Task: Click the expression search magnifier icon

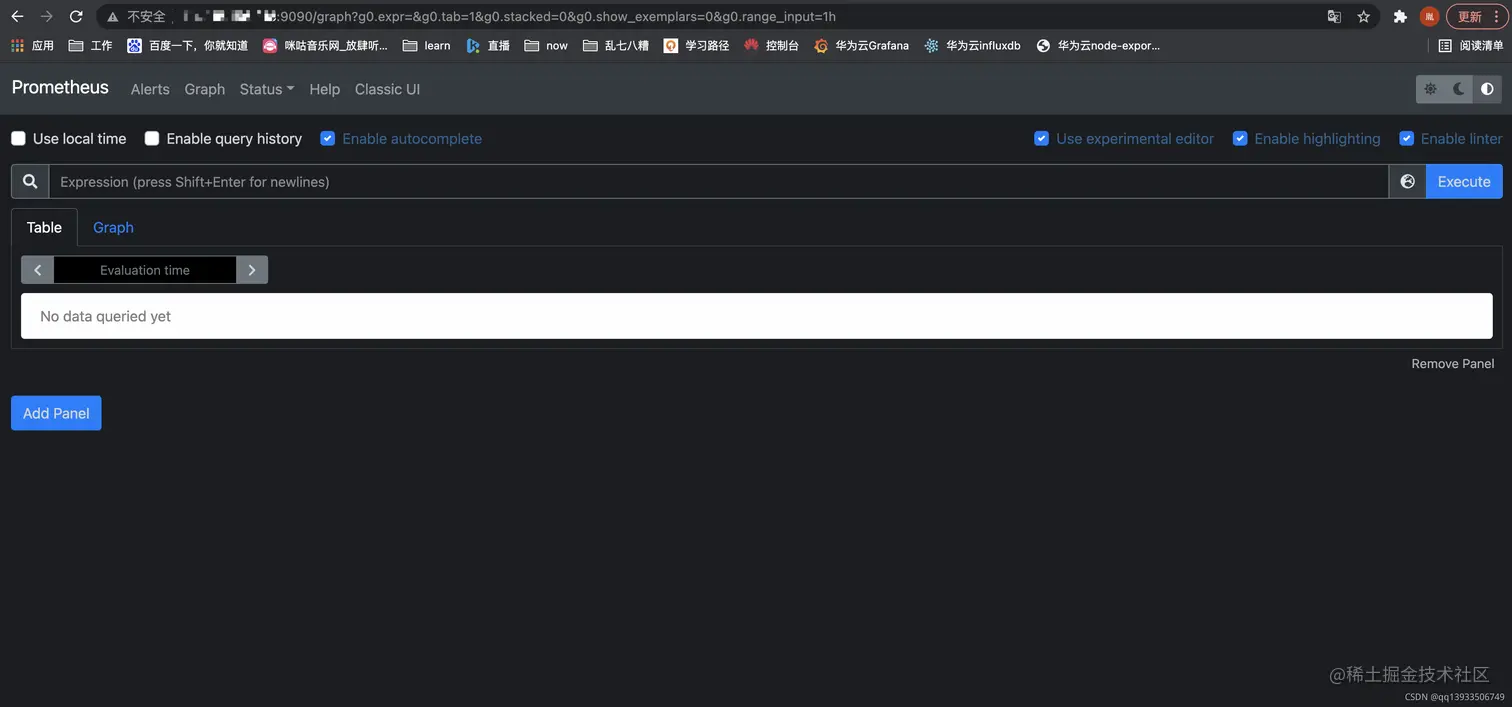Action: click(30, 181)
